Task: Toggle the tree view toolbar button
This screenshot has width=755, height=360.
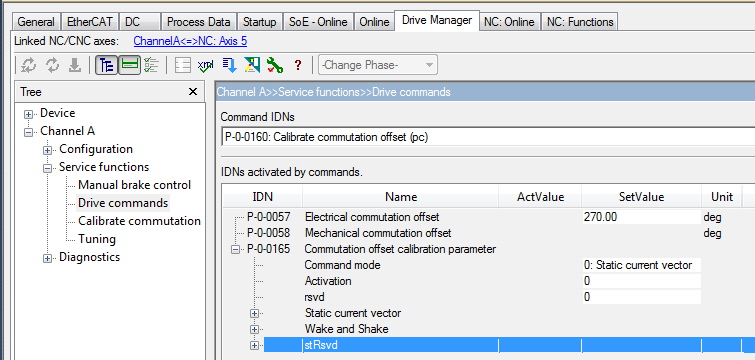Action: click(x=106, y=65)
